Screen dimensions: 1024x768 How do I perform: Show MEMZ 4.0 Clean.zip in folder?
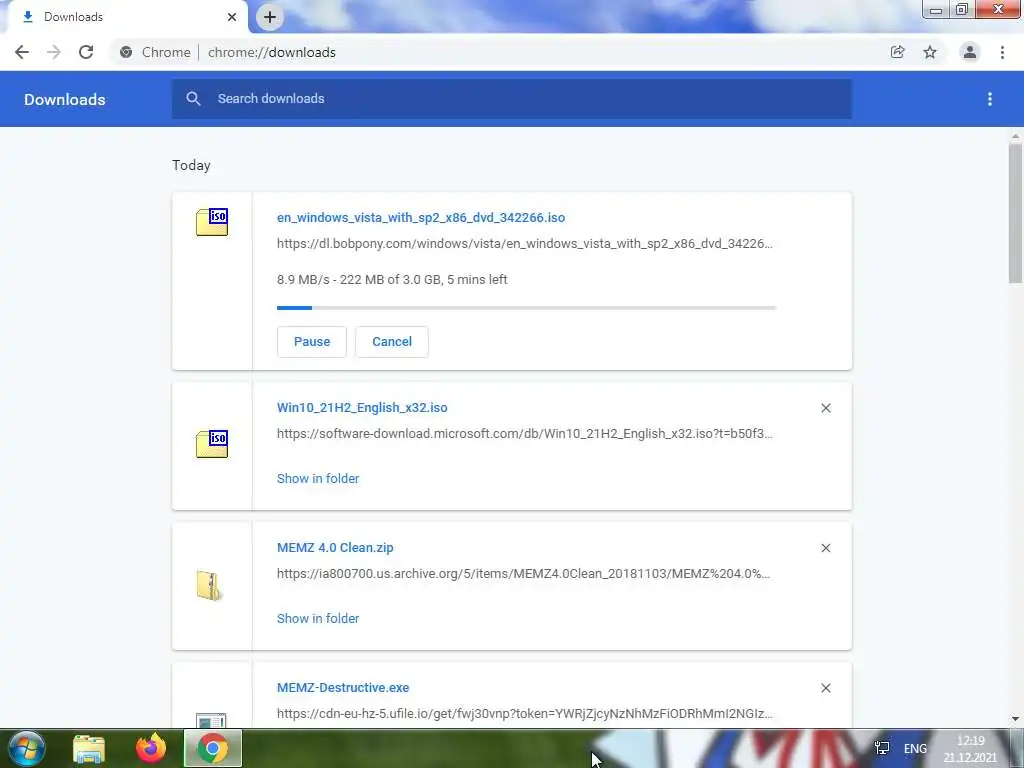tap(318, 618)
